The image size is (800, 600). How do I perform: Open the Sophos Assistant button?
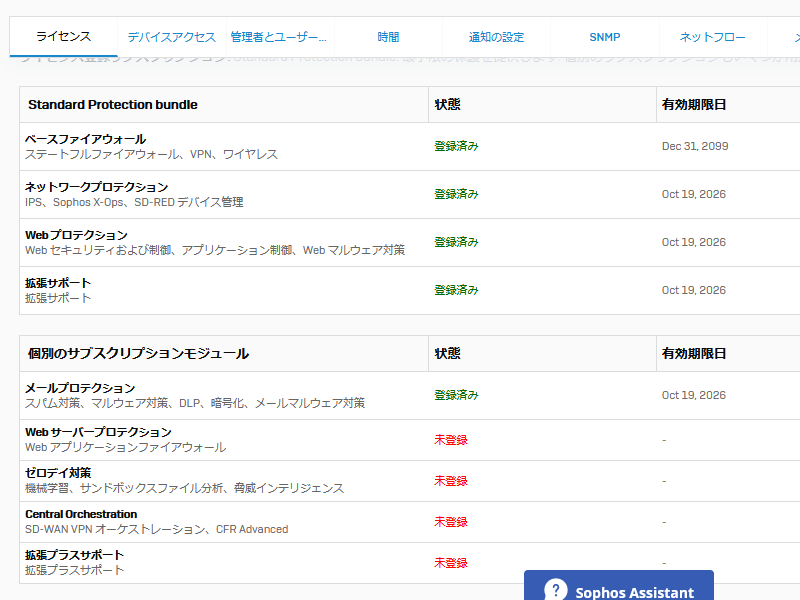point(618,586)
